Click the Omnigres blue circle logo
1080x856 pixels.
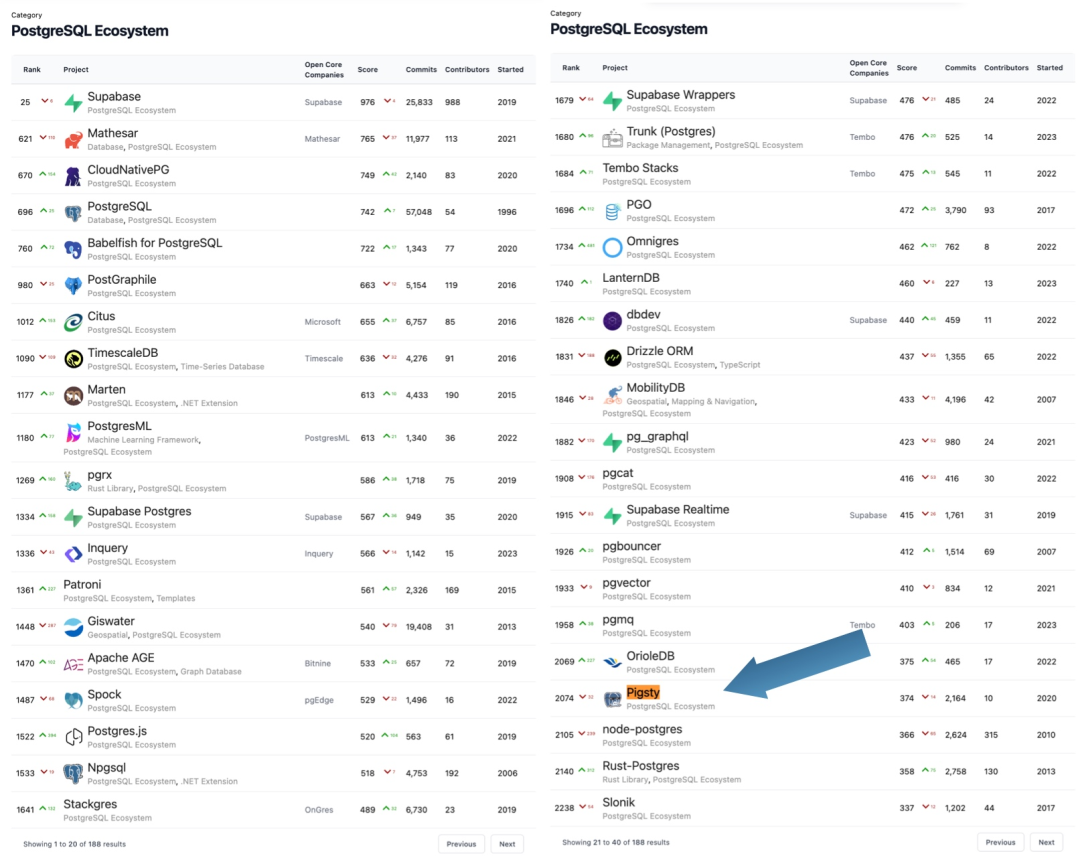tap(612, 247)
